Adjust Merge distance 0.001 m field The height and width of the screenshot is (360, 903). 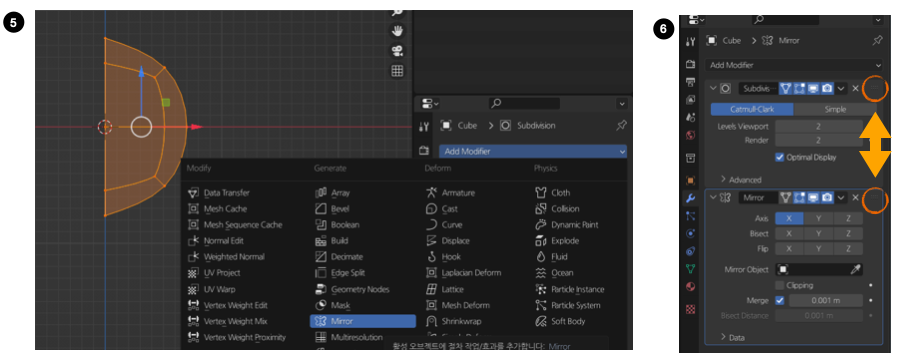(826, 300)
